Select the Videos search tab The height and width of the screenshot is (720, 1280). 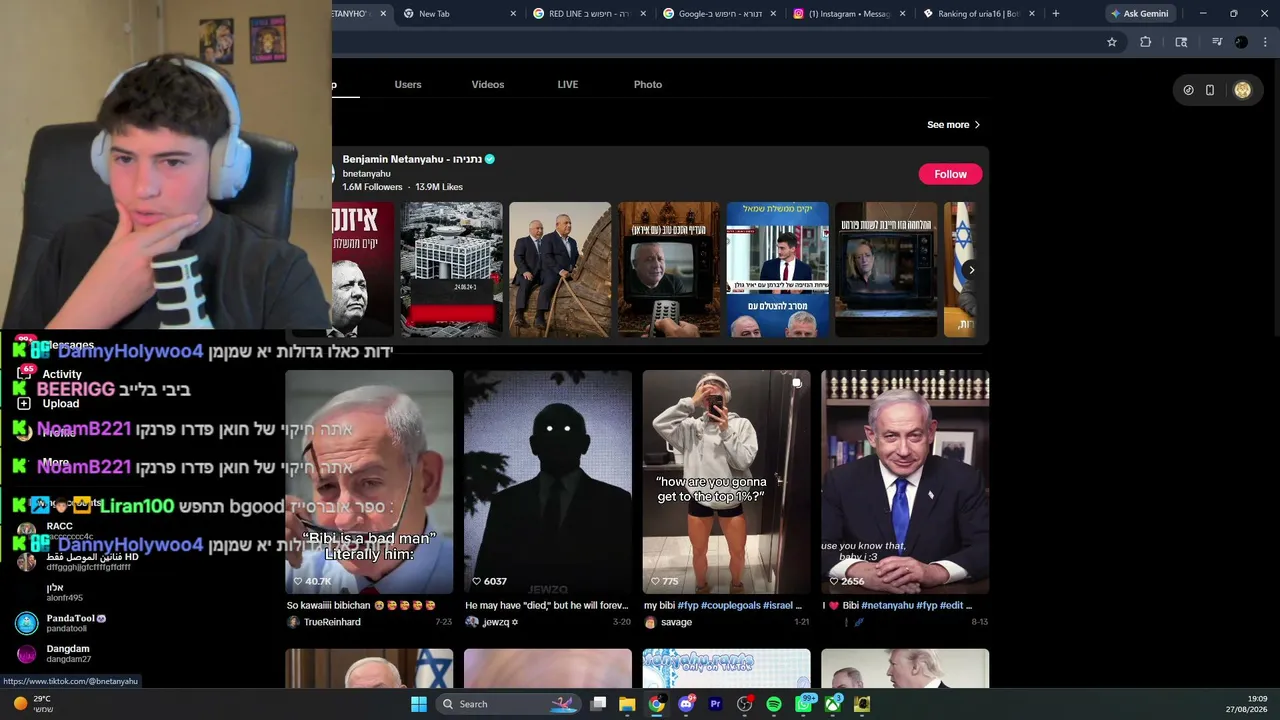coord(488,84)
